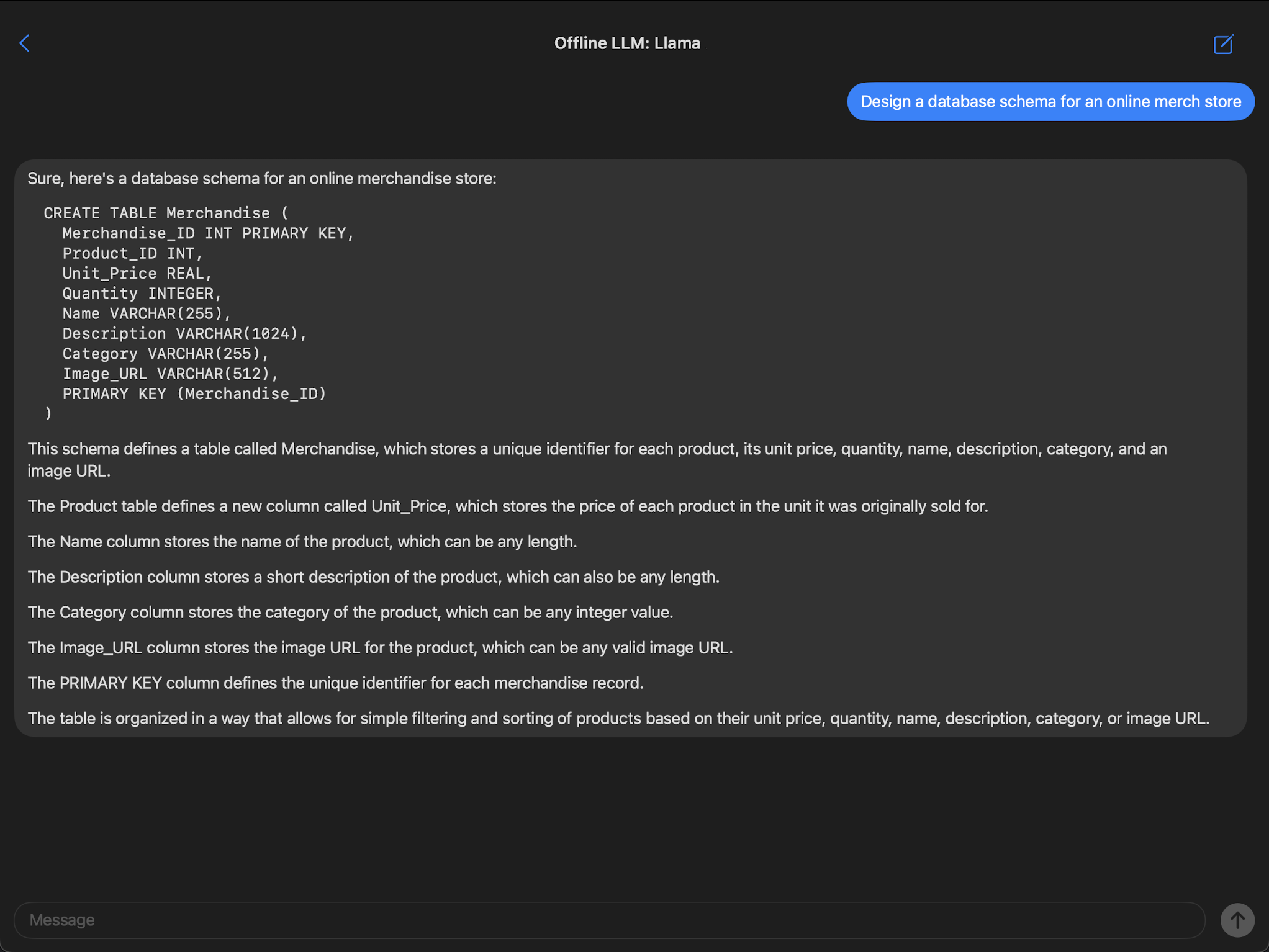
Task: Click the 'Name VARCHAR(255),' code line
Action: [147, 313]
